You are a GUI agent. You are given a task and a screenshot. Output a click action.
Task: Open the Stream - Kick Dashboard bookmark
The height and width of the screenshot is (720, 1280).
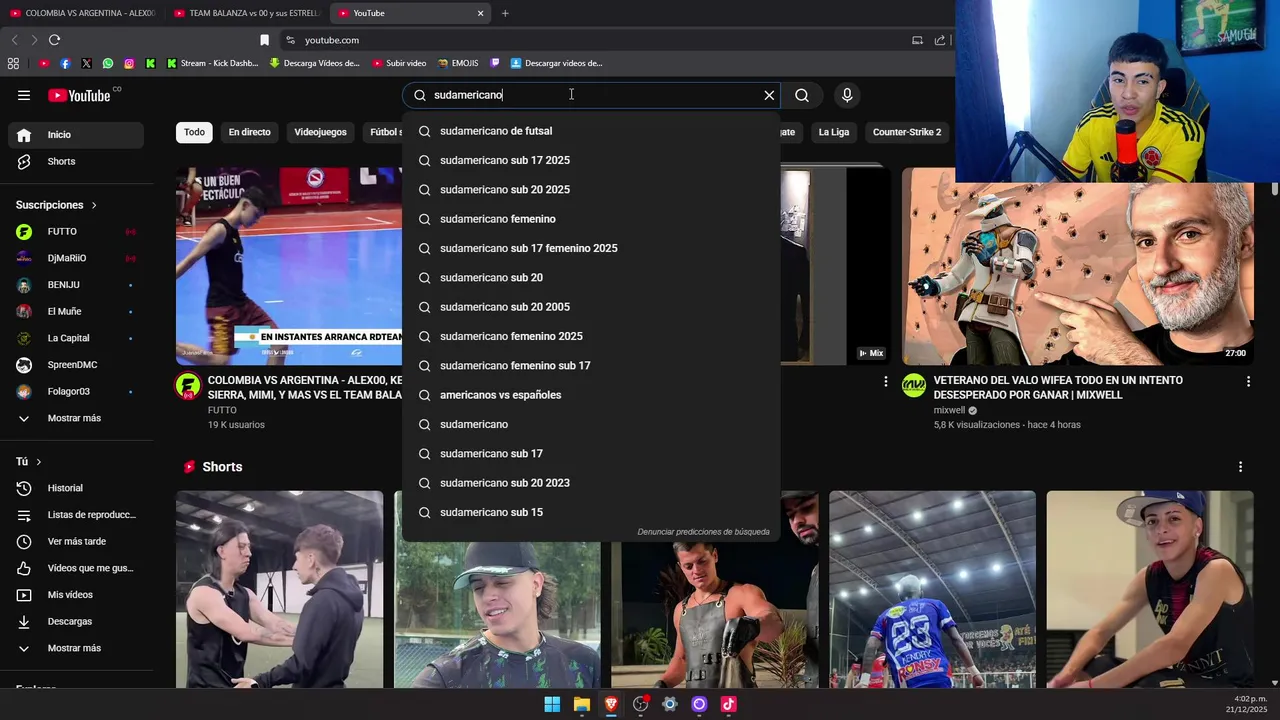(x=212, y=63)
